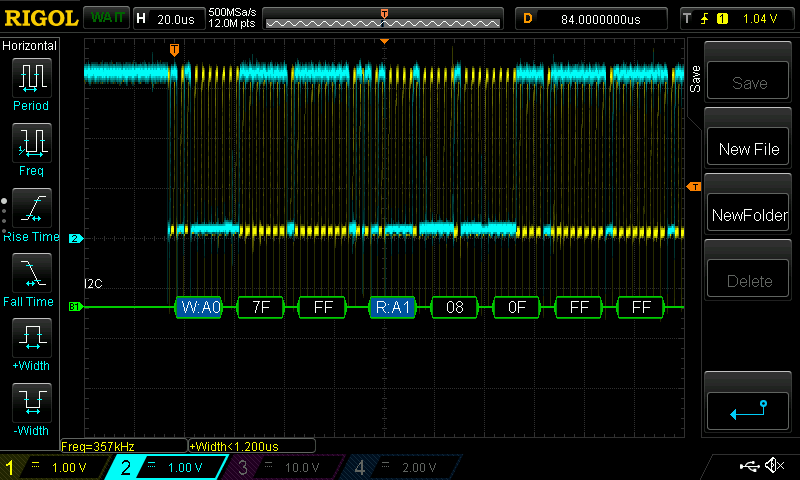The height and width of the screenshot is (480, 800).
Task: Click the 08 decoded byte box
Action: [455, 307]
